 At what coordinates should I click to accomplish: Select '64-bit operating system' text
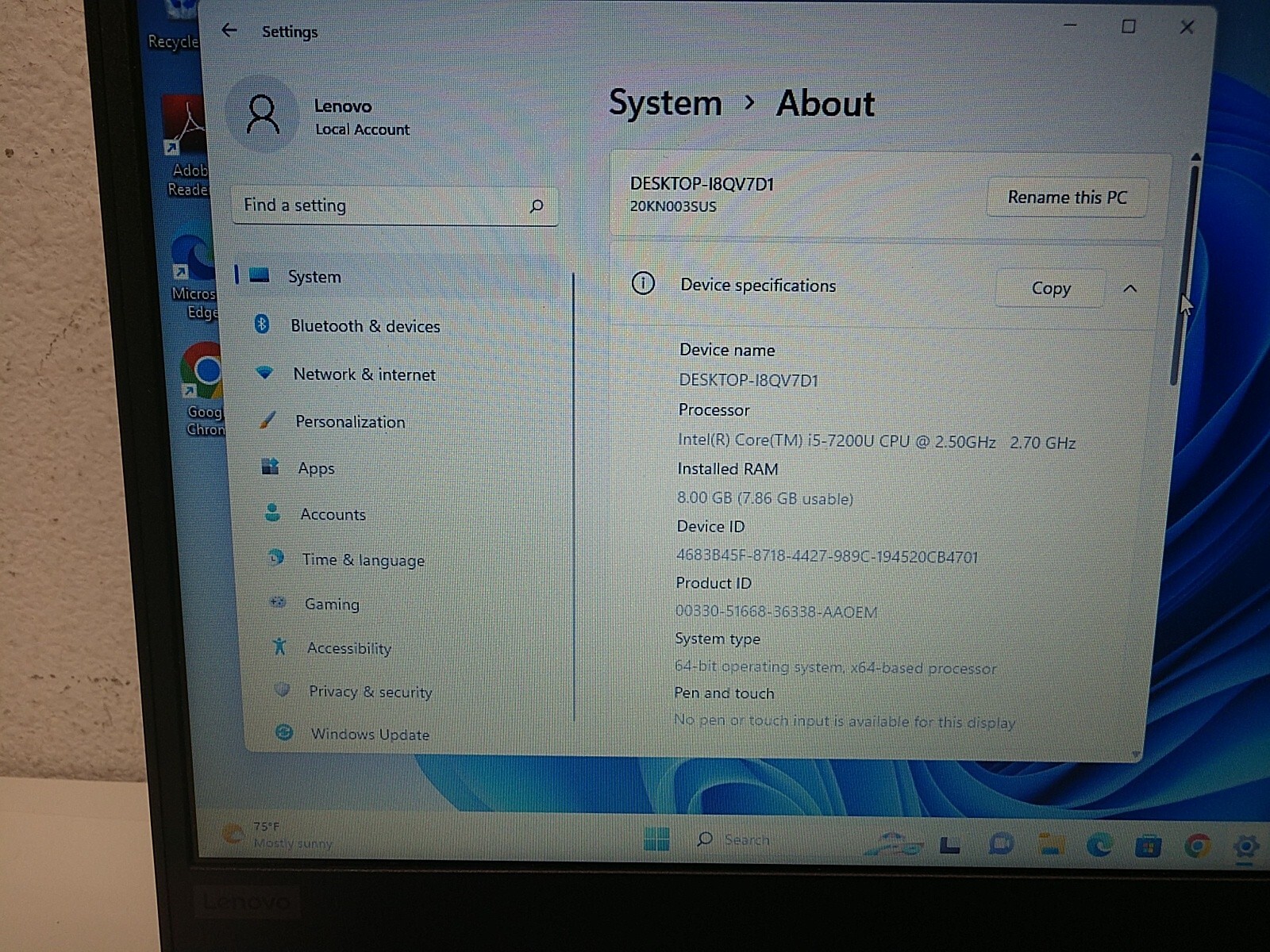[x=835, y=667]
